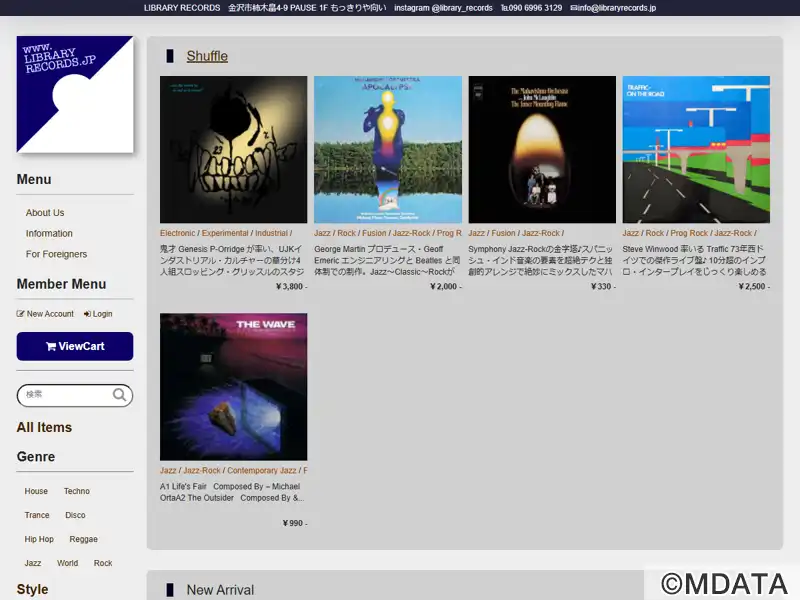The width and height of the screenshot is (800, 600).
Task: Click the ¥2,000 price
Action: click(445, 286)
